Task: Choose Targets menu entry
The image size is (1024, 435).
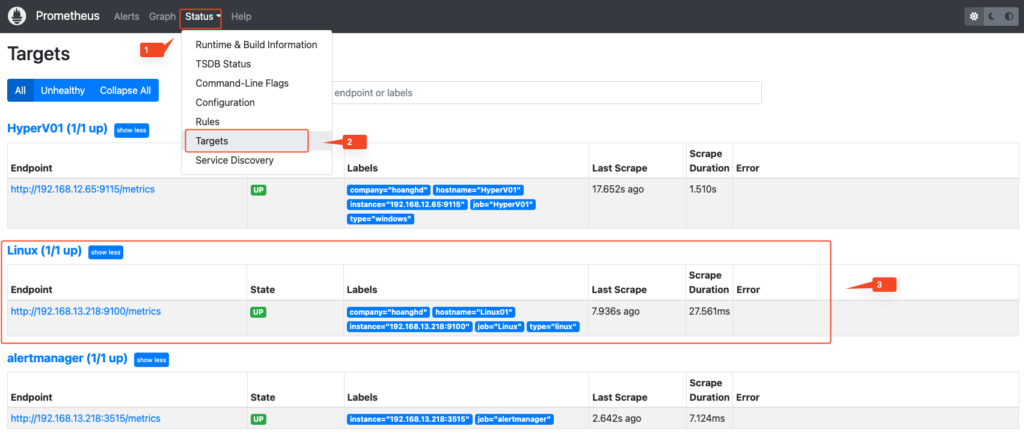Action: (x=257, y=140)
